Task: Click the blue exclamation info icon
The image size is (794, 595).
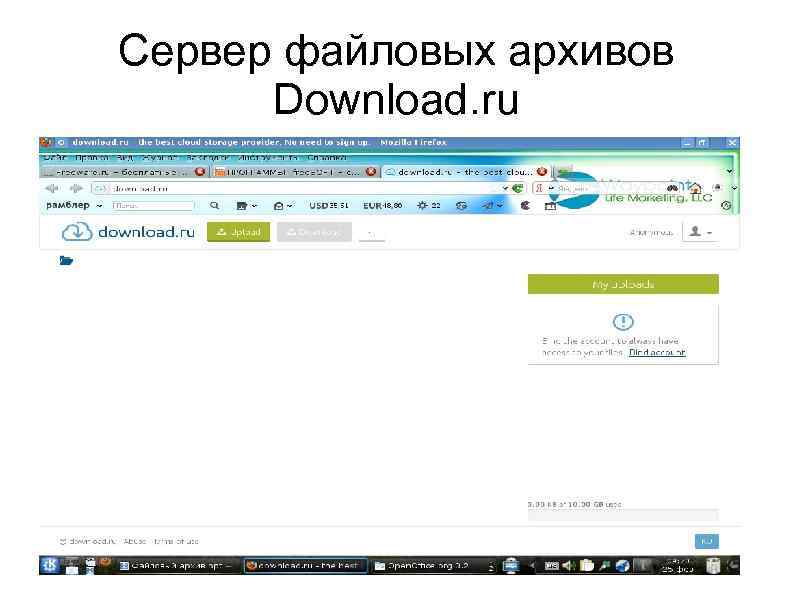Action: click(x=623, y=322)
